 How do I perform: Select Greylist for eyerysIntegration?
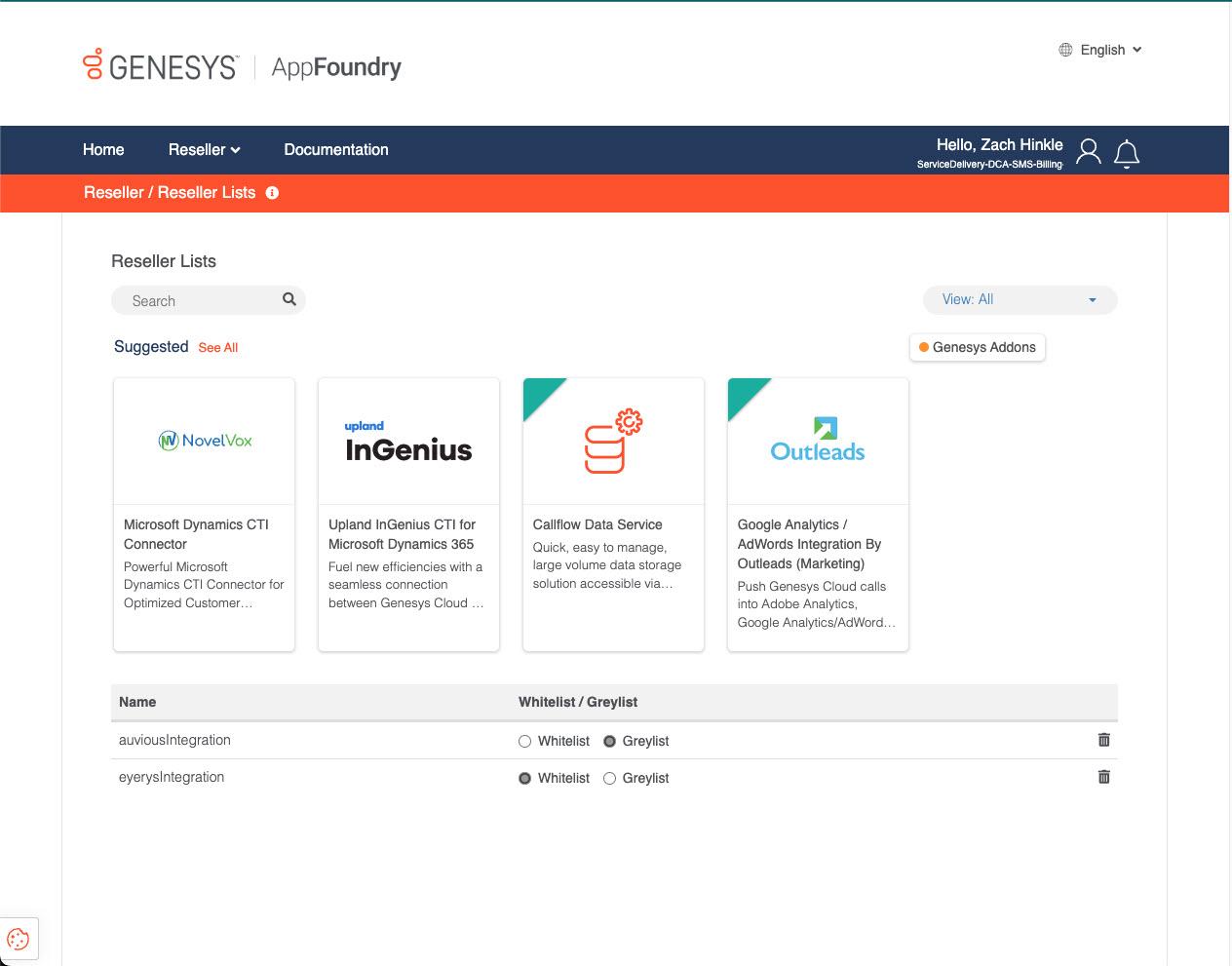click(x=609, y=778)
